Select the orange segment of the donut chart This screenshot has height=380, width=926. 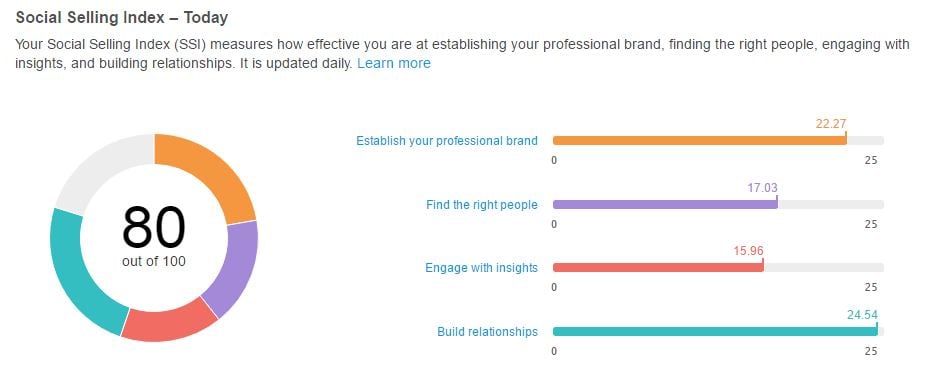click(x=214, y=173)
